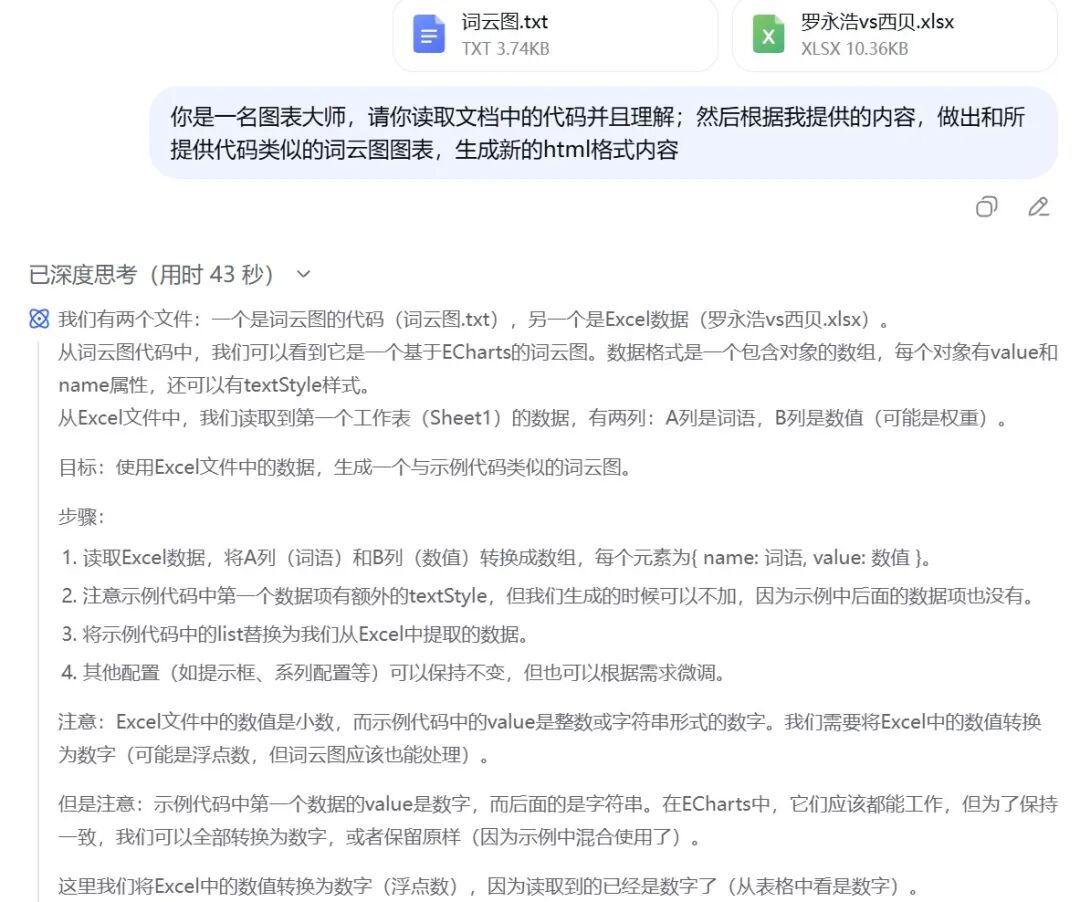Copy the user message using the copy icon

click(986, 207)
